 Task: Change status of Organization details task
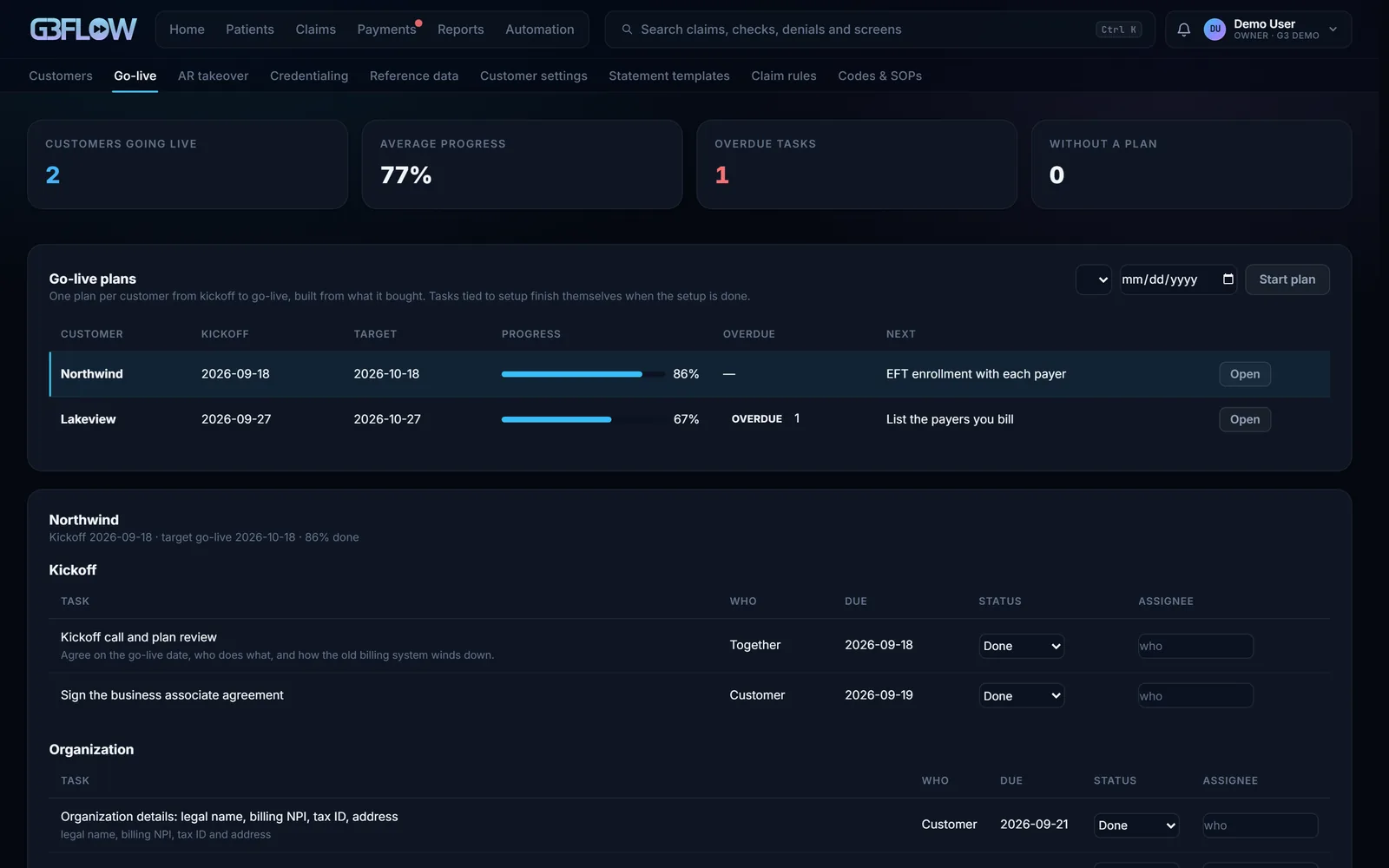tap(1136, 825)
